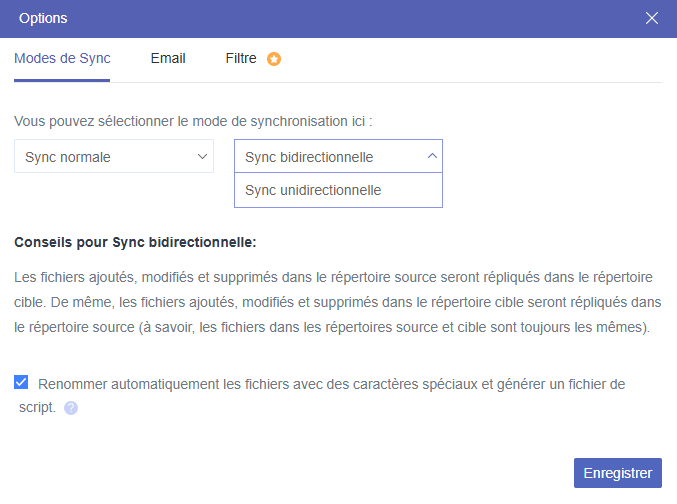This screenshot has width=677, height=504.
Task: Open the Email tab
Action: [168, 58]
